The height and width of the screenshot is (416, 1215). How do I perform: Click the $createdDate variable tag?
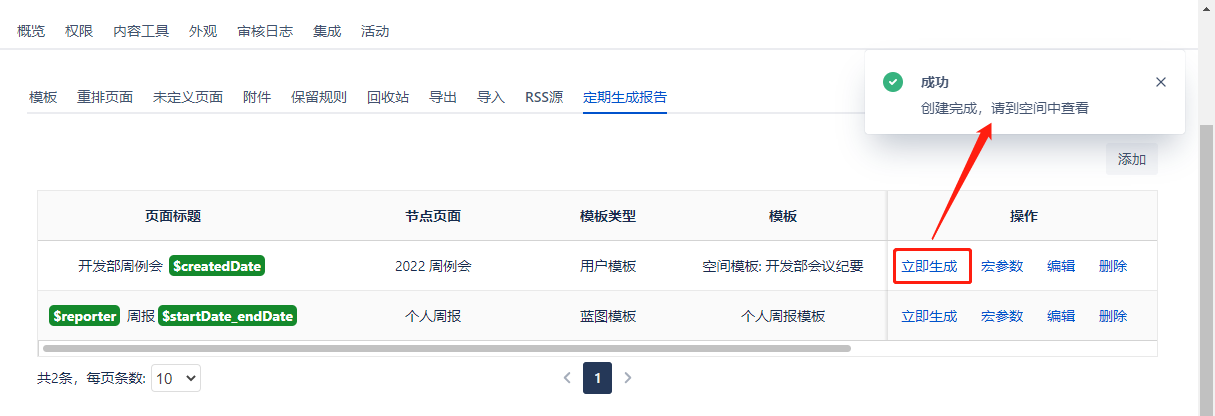(x=217, y=266)
